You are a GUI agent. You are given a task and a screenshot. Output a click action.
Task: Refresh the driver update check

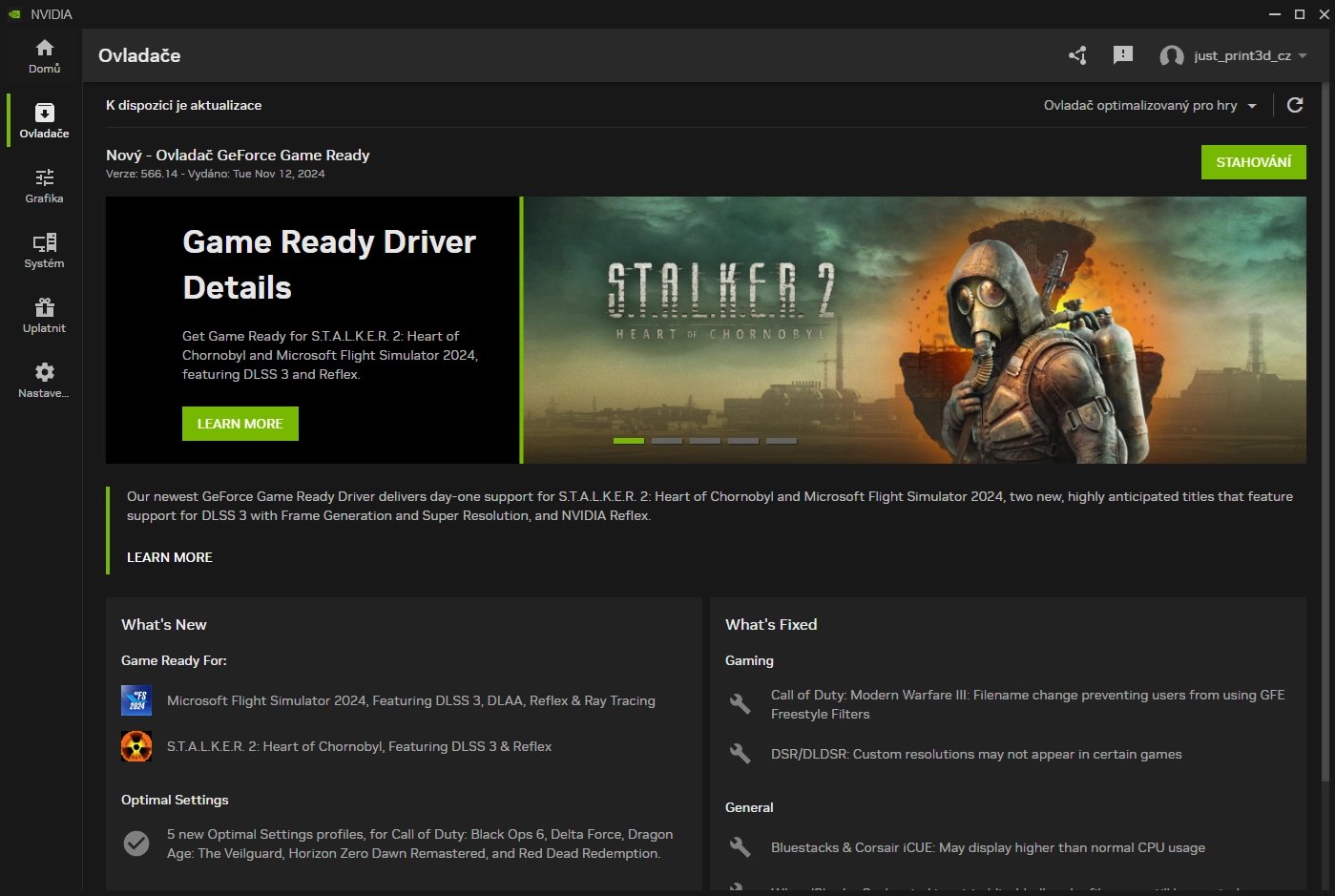pos(1295,105)
